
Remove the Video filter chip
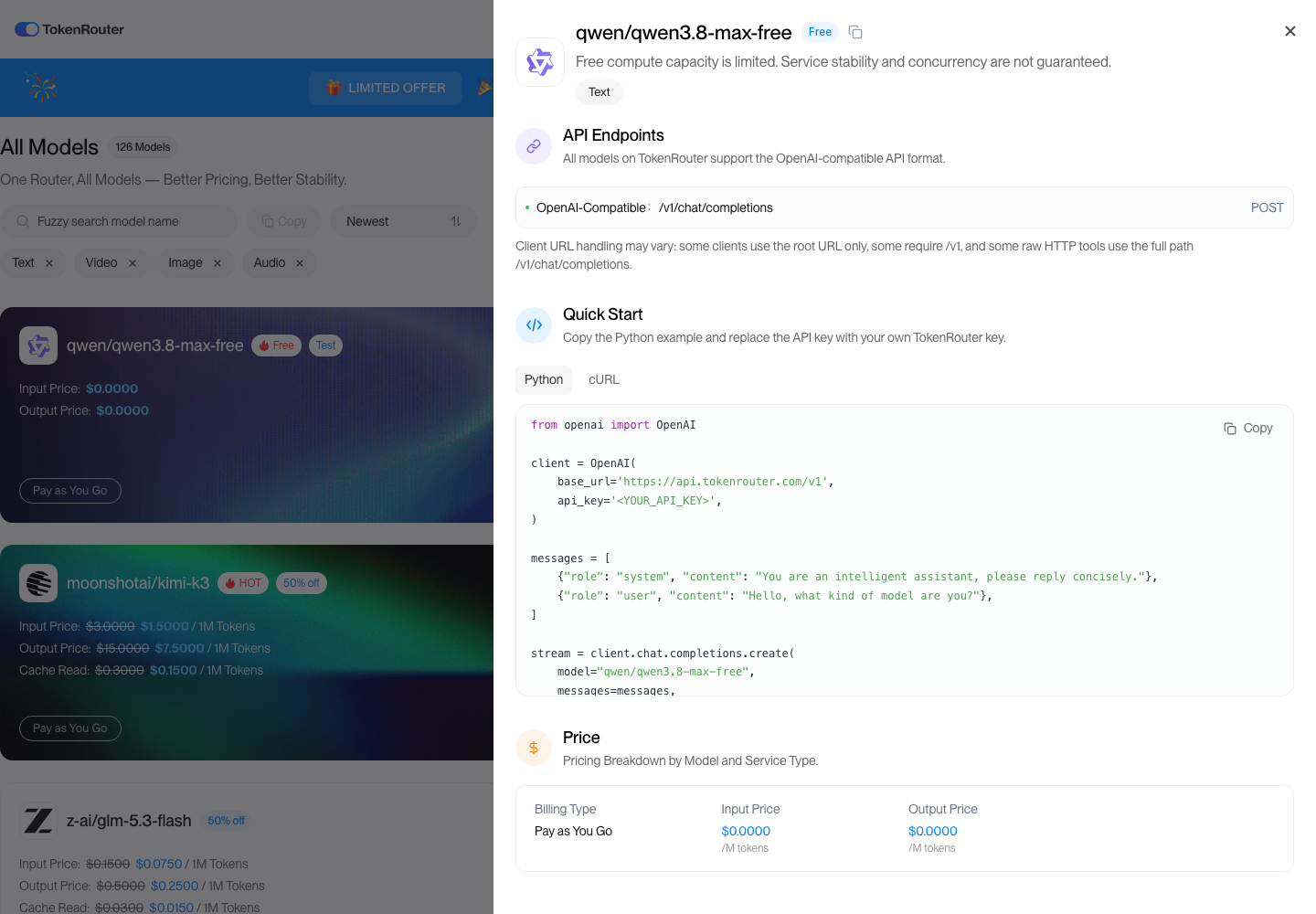[x=133, y=263]
